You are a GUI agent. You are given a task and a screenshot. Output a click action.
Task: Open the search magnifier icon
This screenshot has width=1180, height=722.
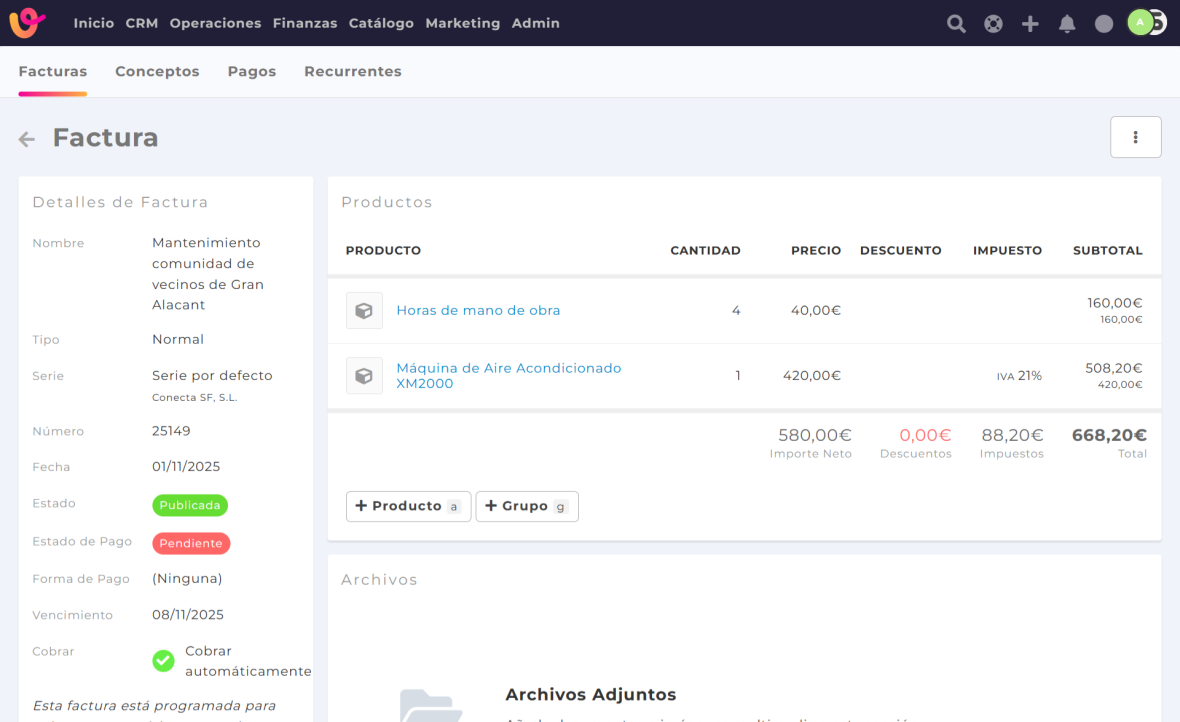[x=956, y=24]
